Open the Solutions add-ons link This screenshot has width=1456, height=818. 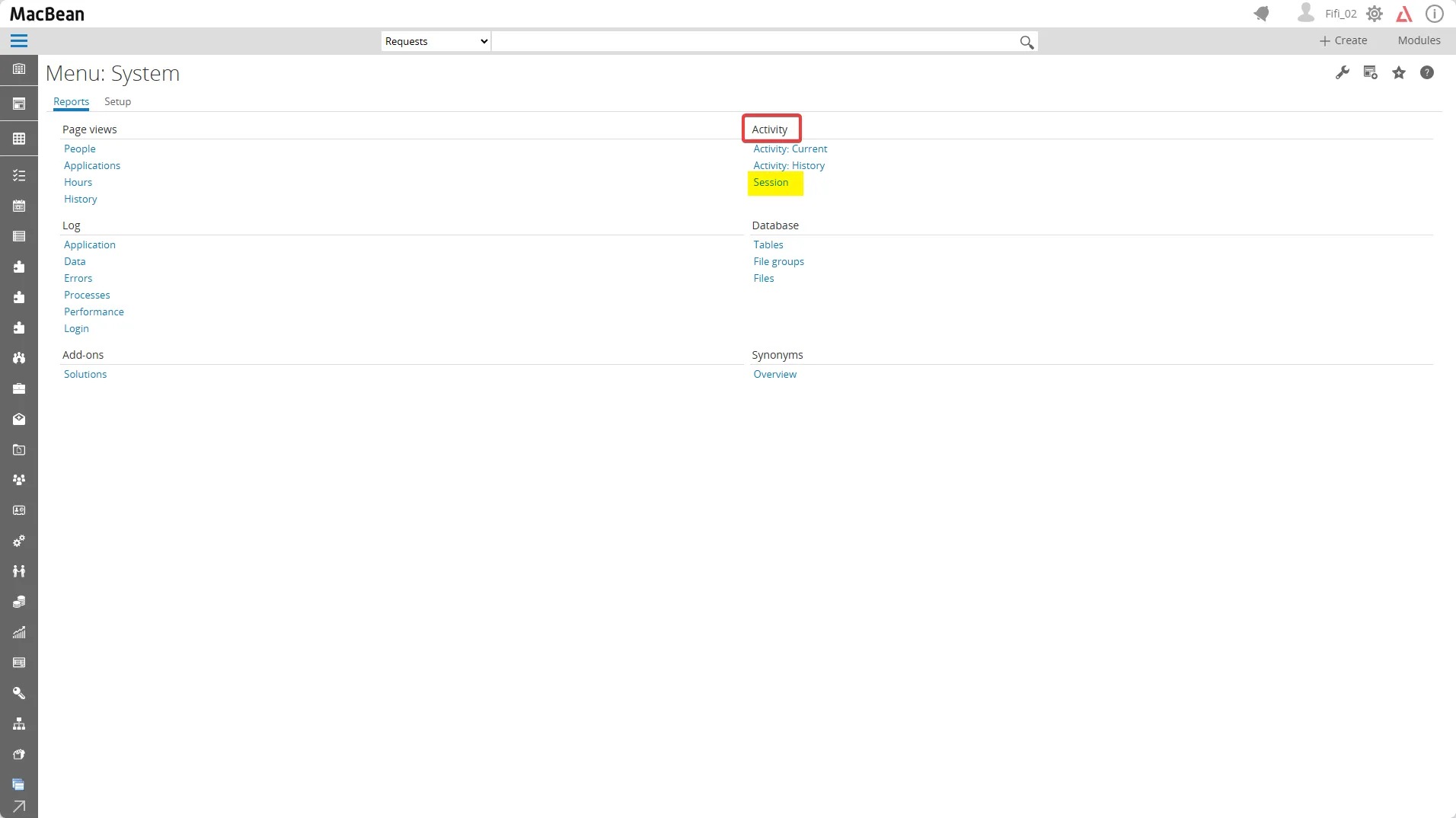click(85, 374)
